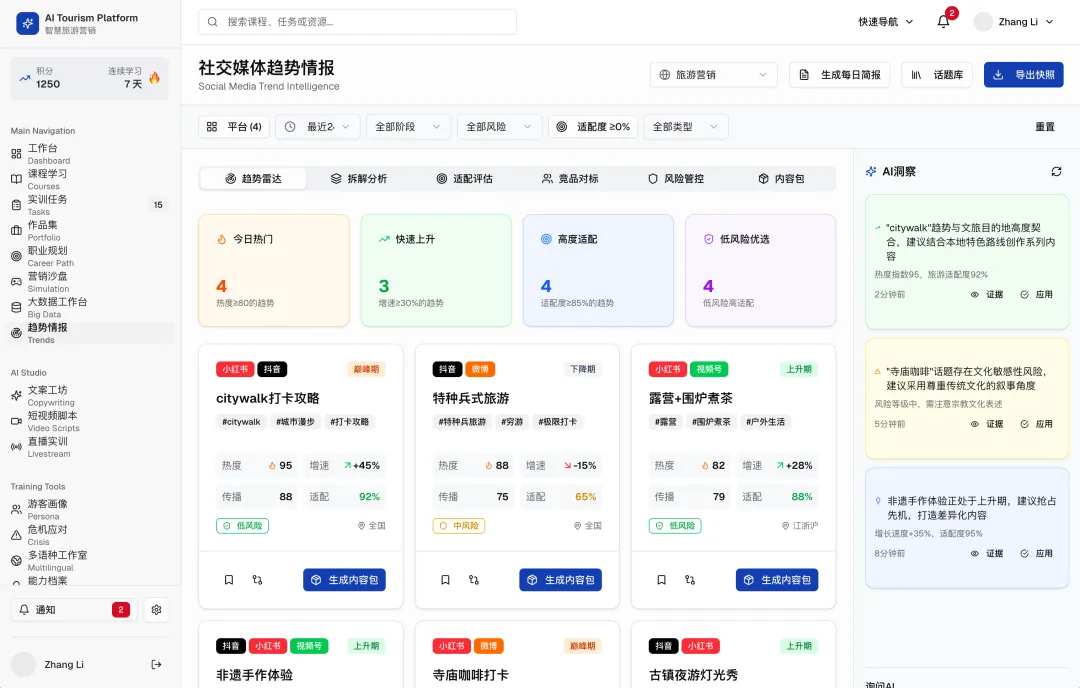Open 直播实训 Livestream in the sidebar
Screen dimensions: 1080x688
pyautogui.click(x=88, y=446)
